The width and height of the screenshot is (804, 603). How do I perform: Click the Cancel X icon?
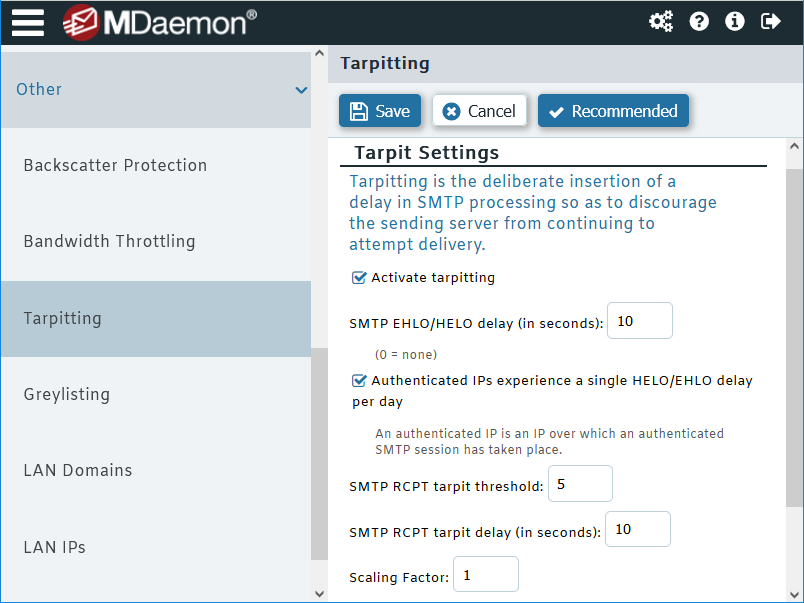449,111
